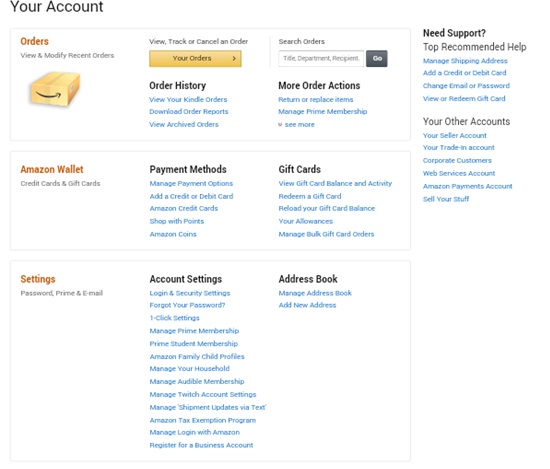The height and width of the screenshot is (469, 550).
Task: Focus the Search Orders input field
Action: pos(321,59)
